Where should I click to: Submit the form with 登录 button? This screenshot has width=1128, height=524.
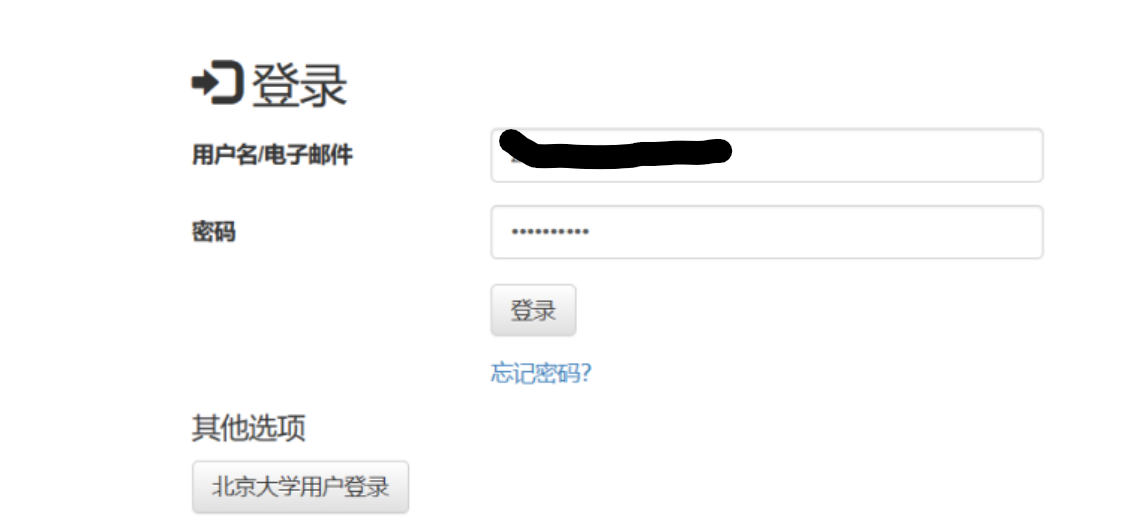533,310
